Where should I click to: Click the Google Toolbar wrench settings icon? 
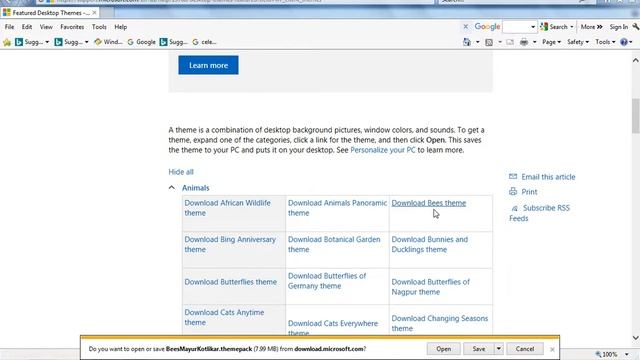pyautogui.click(x=635, y=27)
